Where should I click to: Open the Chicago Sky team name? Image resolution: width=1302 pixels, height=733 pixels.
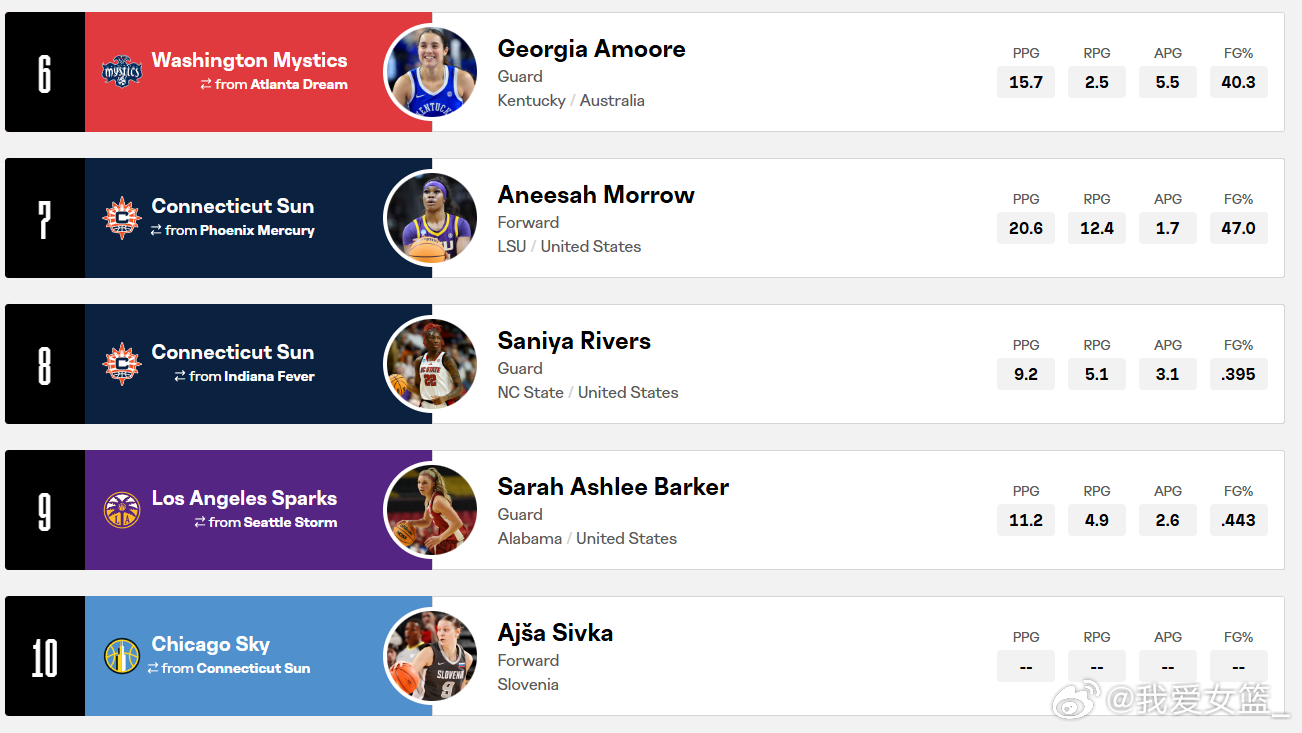pos(211,644)
